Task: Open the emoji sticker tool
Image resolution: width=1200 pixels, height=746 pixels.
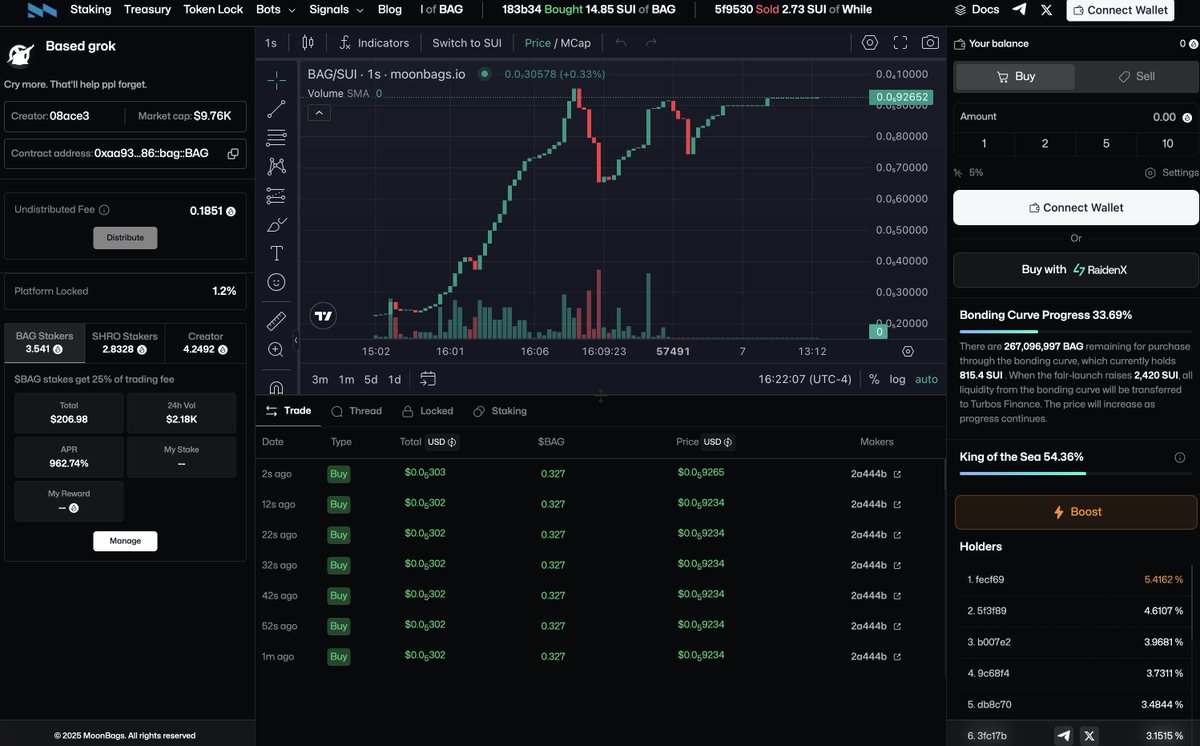Action: (x=277, y=282)
